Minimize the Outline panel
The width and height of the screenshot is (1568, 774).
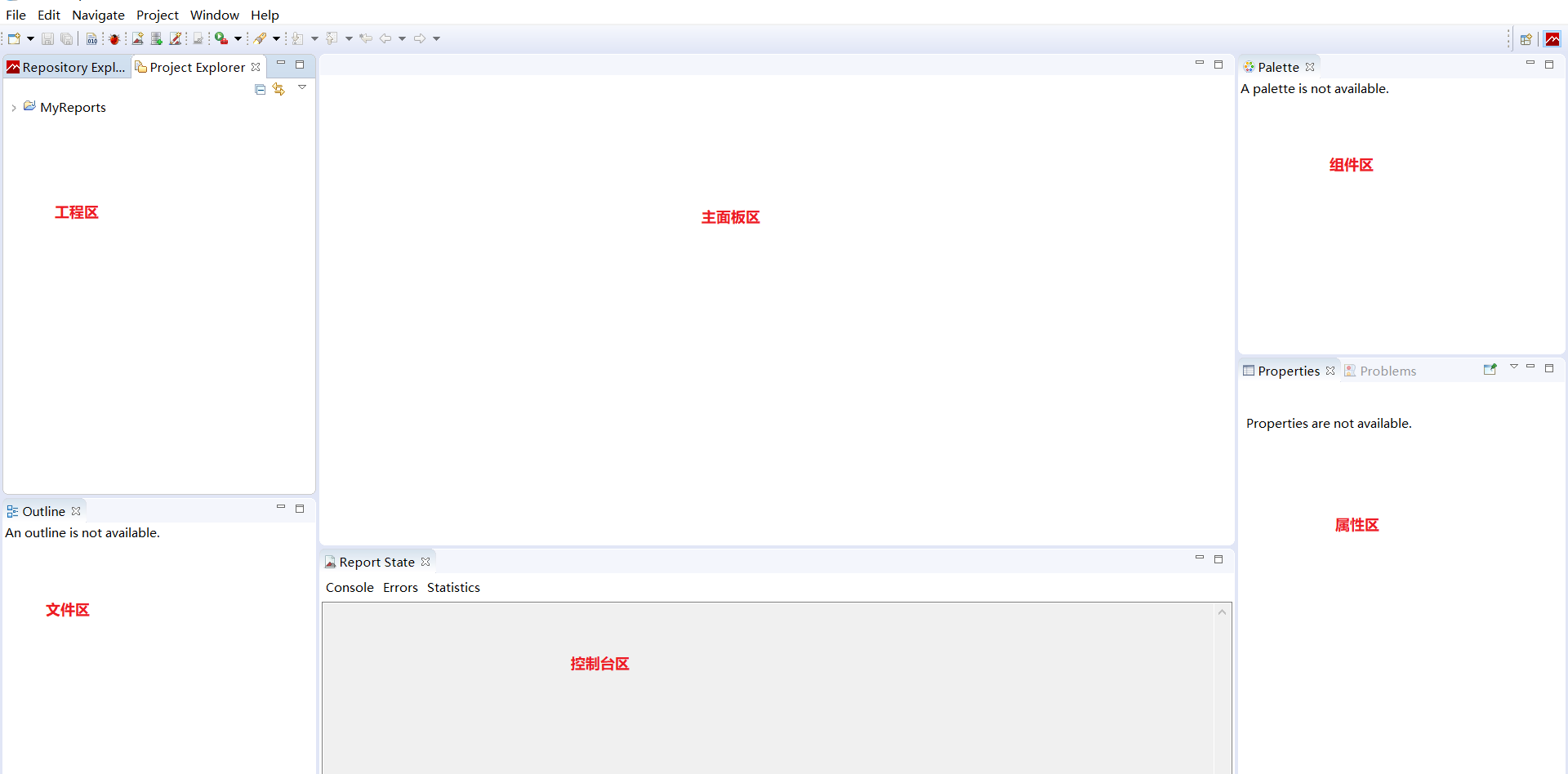pos(281,507)
